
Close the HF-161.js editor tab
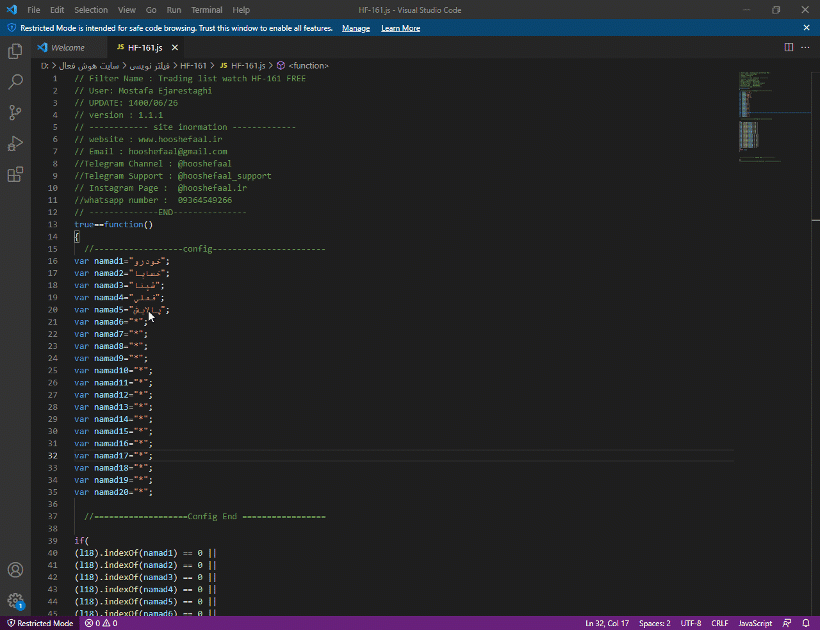point(175,47)
